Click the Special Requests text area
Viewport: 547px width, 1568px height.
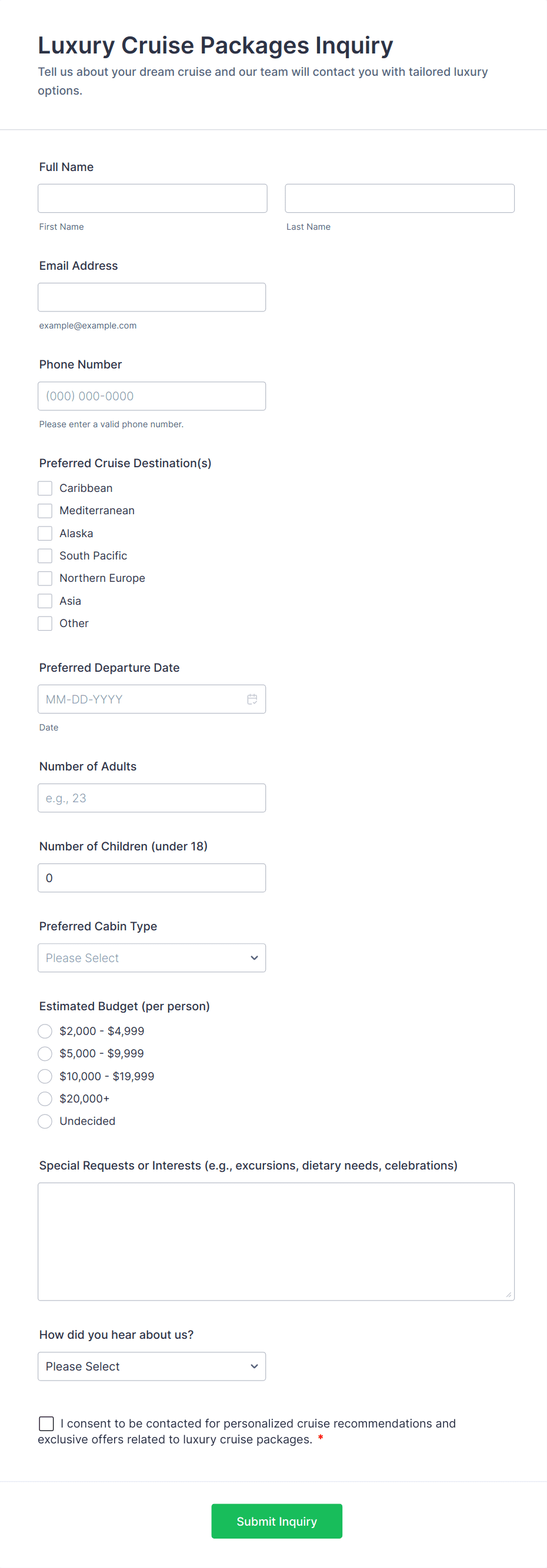coord(276,1241)
